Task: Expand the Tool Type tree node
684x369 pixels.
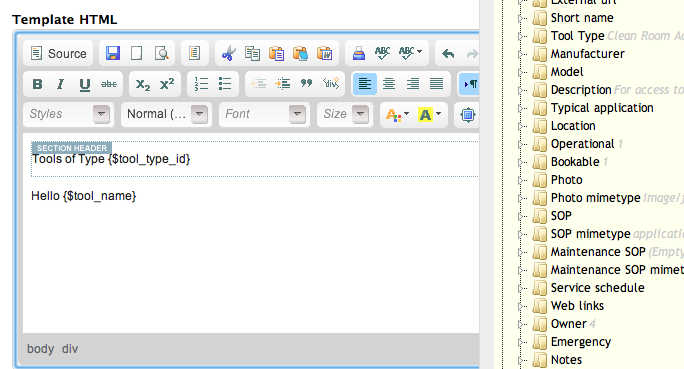Action: coord(520,36)
